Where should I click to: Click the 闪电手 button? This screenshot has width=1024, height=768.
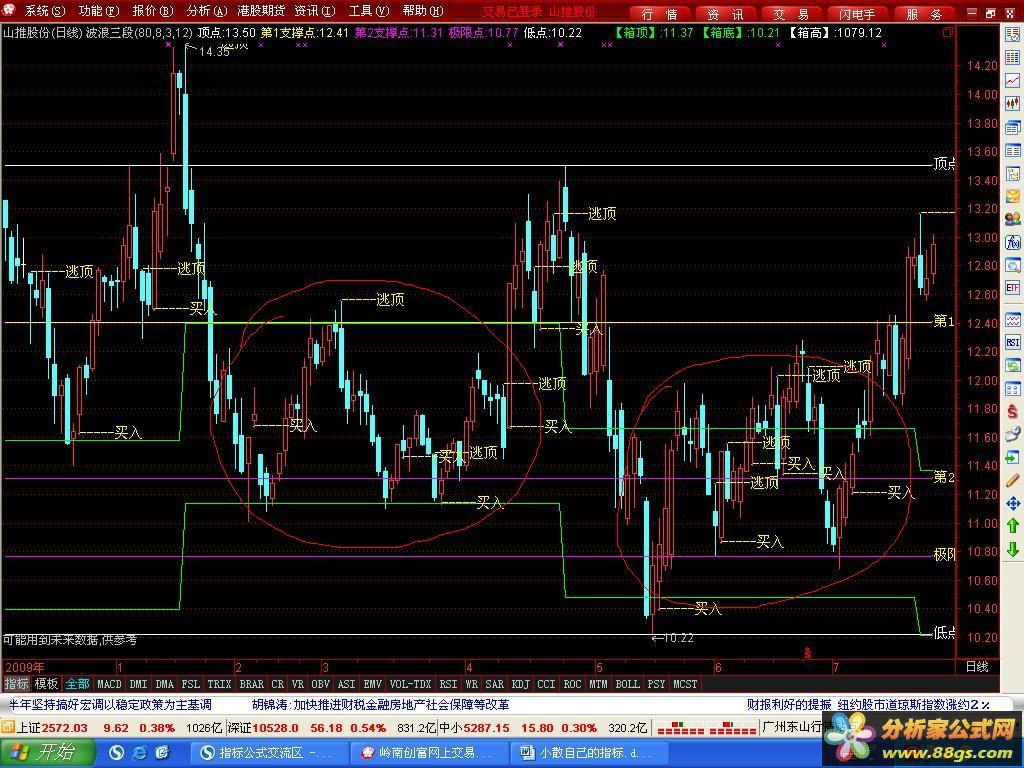coord(857,14)
